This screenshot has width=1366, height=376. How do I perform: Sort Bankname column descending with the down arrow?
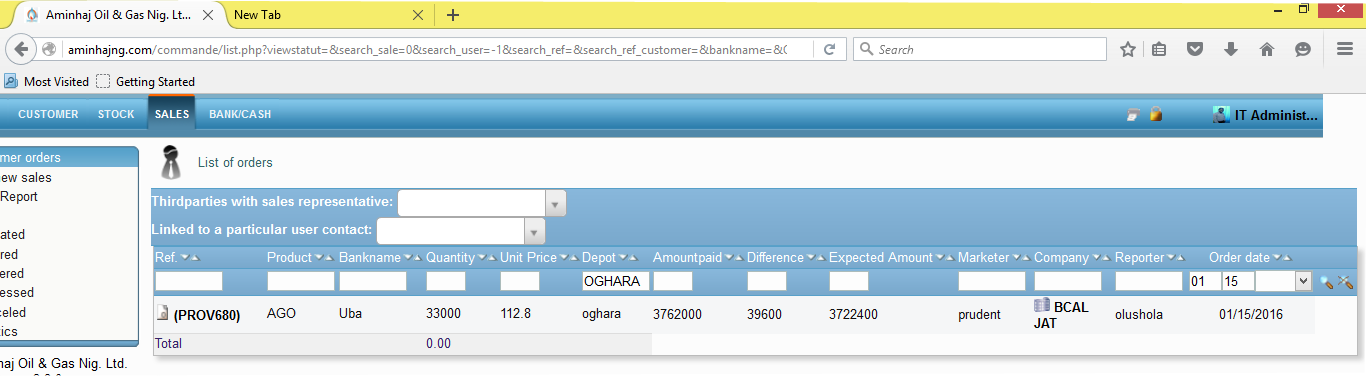tap(408, 258)
